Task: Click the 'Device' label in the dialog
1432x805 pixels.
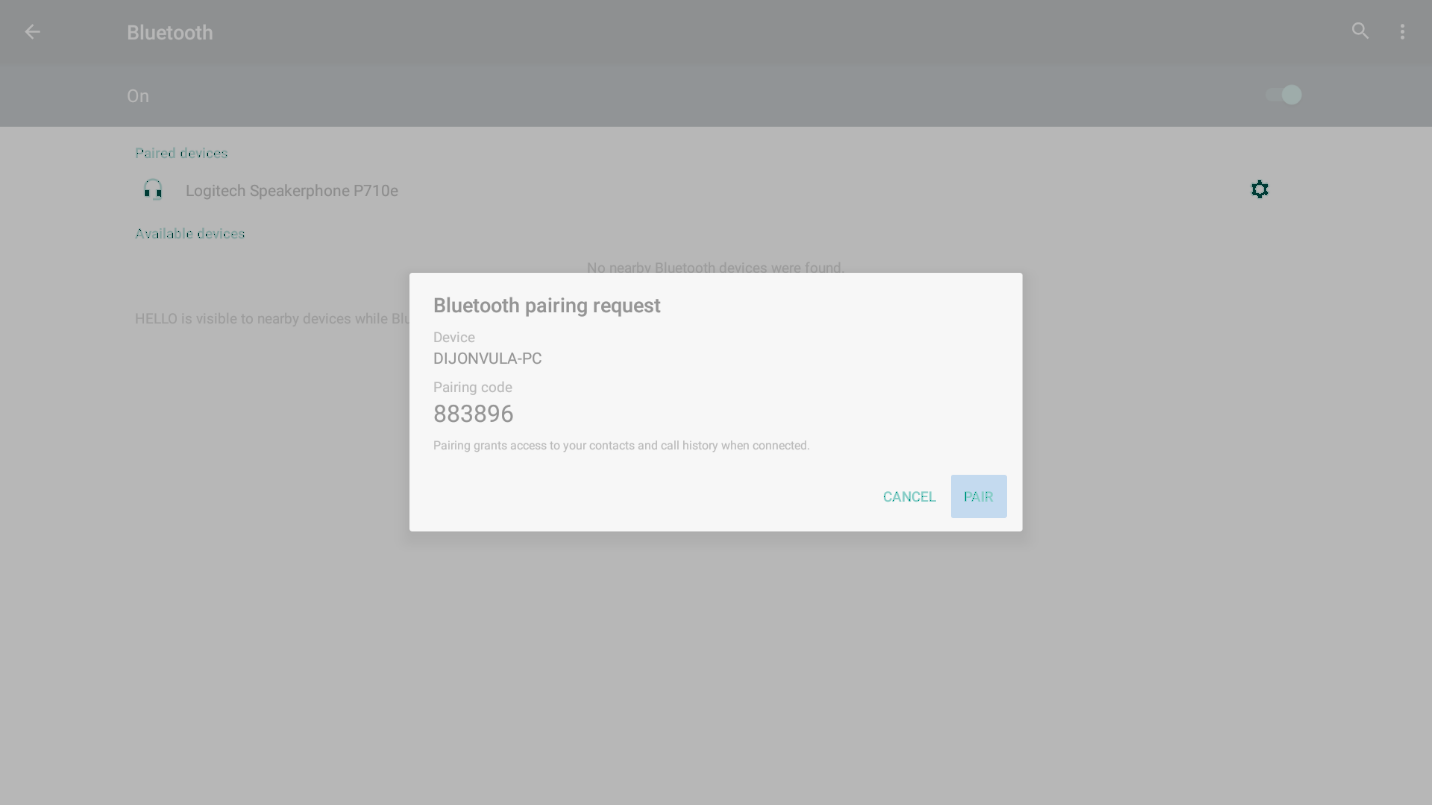Action: coord(454,337)
